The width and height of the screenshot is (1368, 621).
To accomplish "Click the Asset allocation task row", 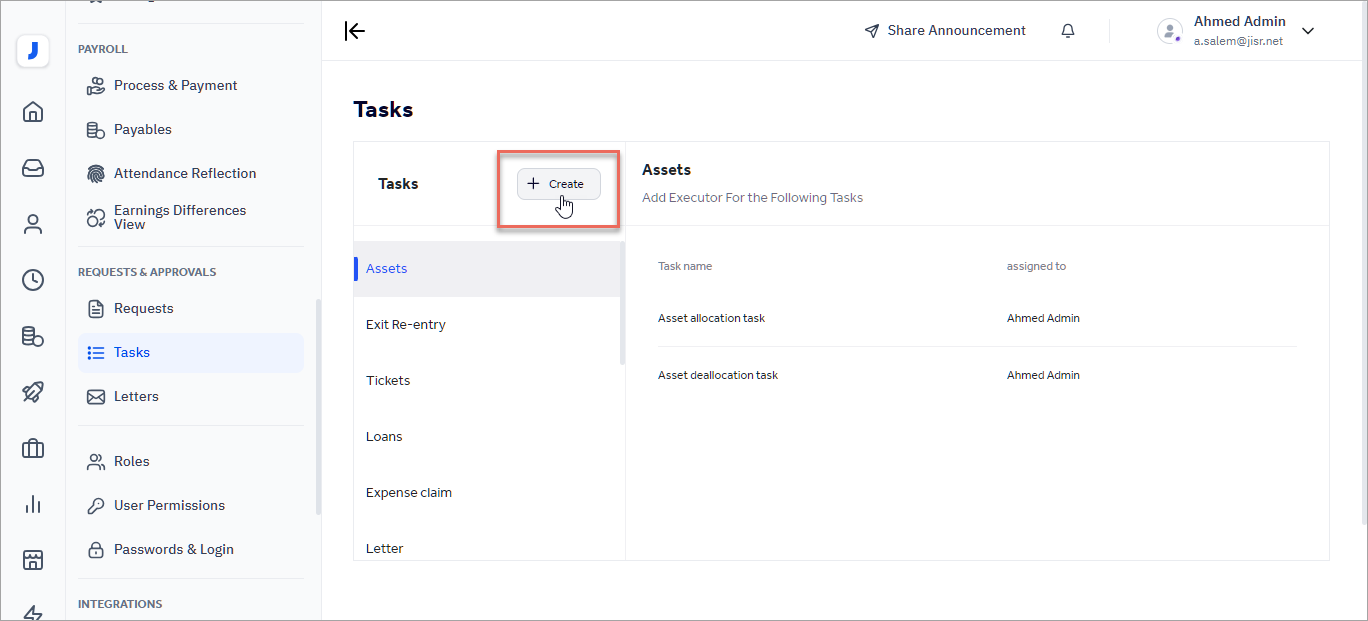I will [x=711, y=319].
